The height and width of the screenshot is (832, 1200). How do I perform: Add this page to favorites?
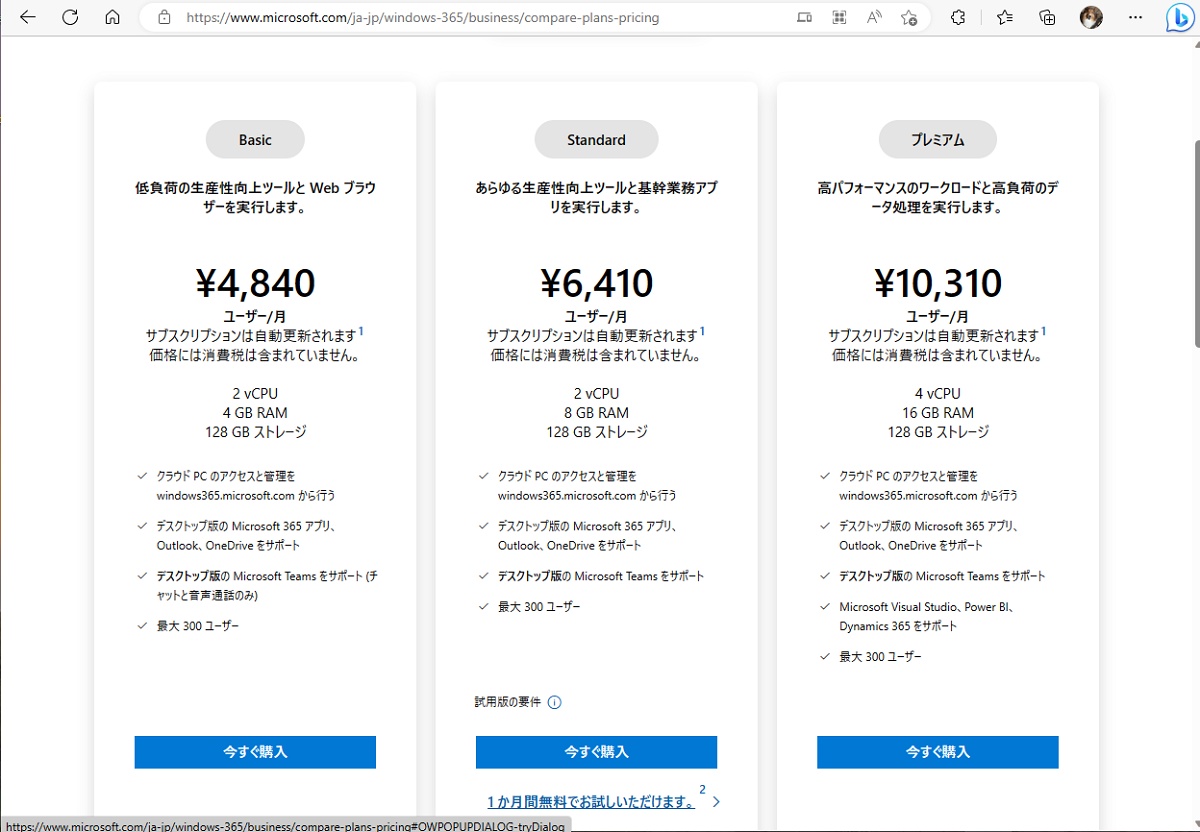coord(909,18)
